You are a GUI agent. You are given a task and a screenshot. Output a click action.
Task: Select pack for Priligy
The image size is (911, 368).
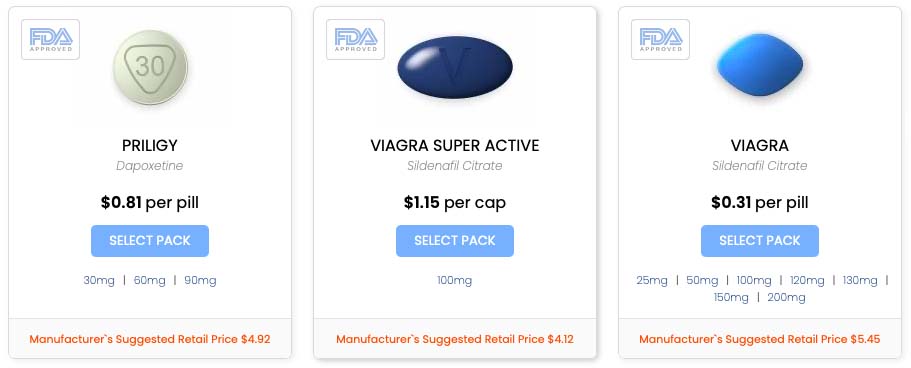point(150,241)
